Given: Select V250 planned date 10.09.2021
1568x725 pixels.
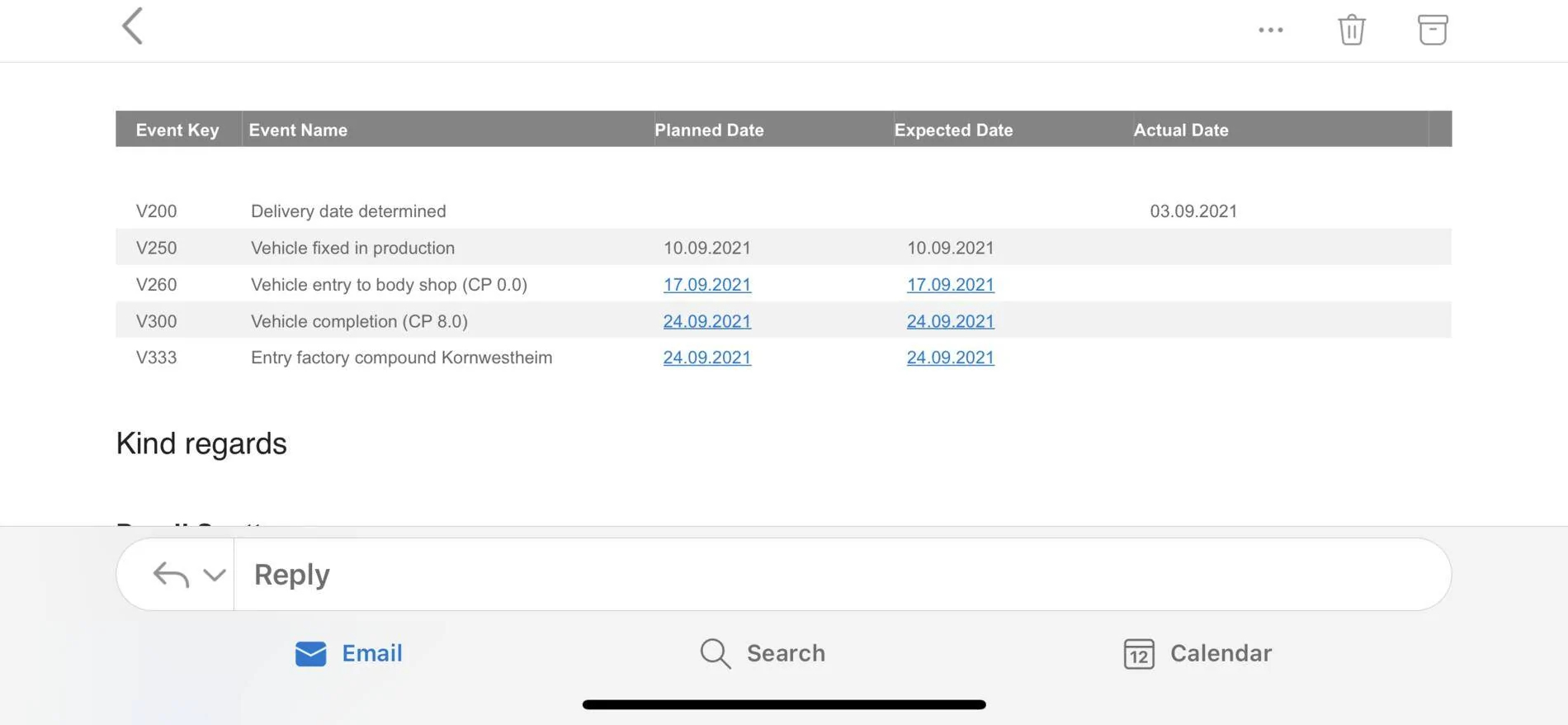Looking at the screenshot, I should (707, 248).
